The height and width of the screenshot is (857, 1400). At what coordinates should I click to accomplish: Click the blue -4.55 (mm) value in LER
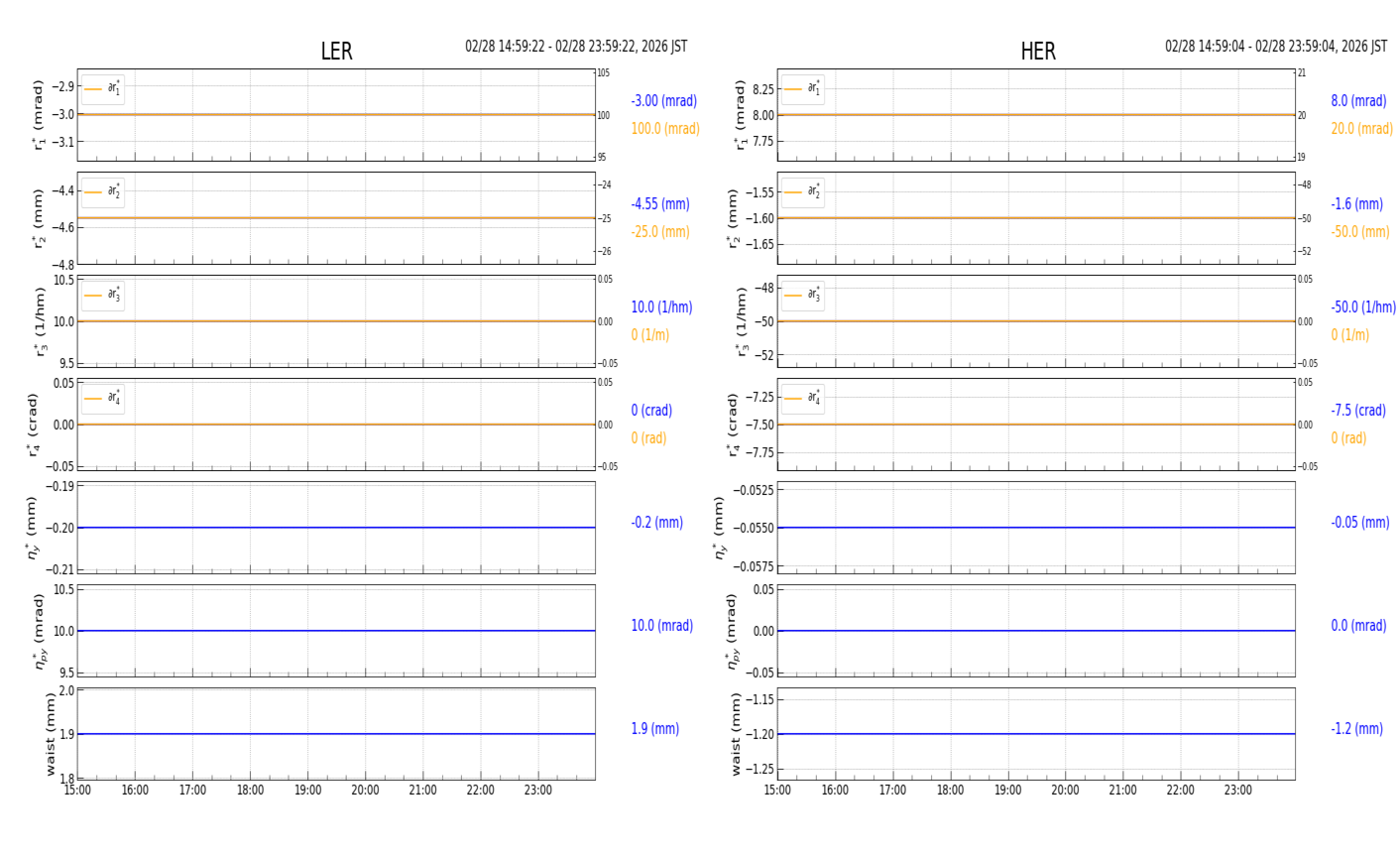[x=660, y=204]
